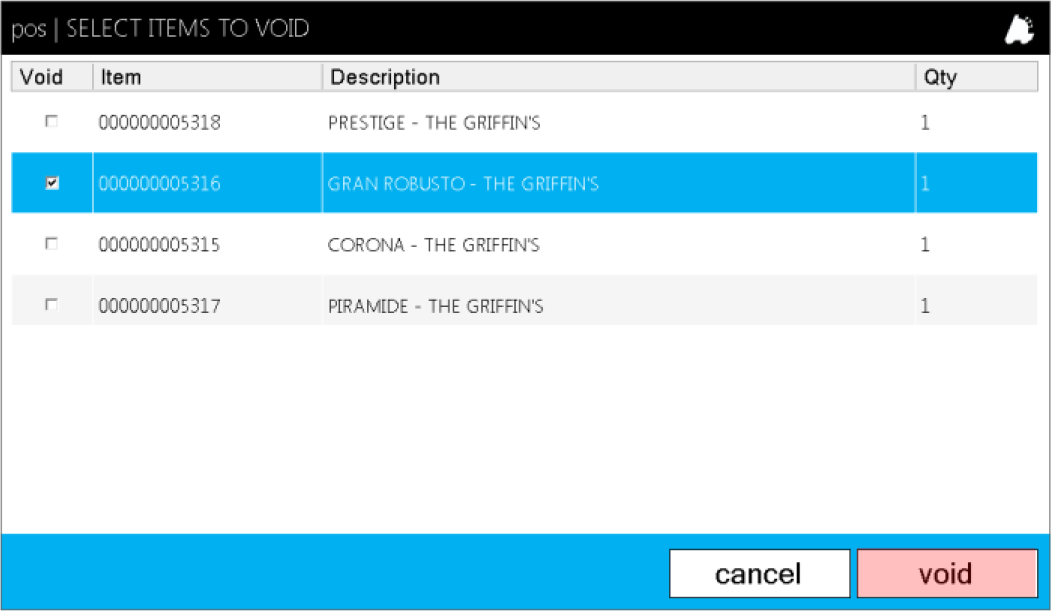The image size is (1051, 611).
Task: Click the void button
Action: (x=946, y=573)
